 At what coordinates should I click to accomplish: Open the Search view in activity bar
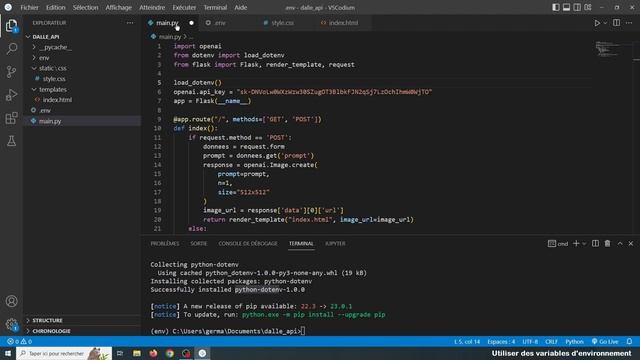[11, 49]
